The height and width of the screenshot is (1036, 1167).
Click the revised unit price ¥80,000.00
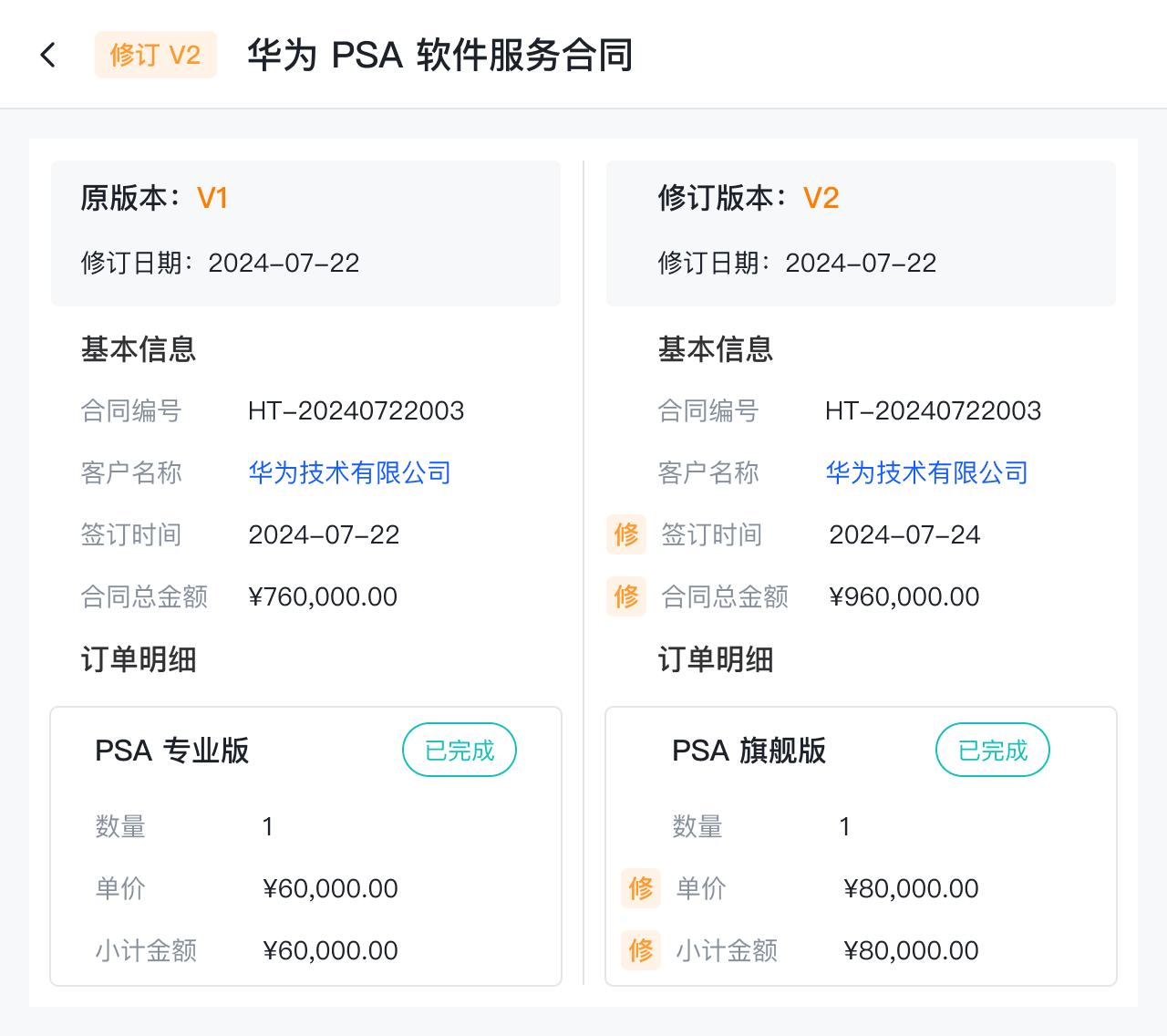[x=912, y=888]
